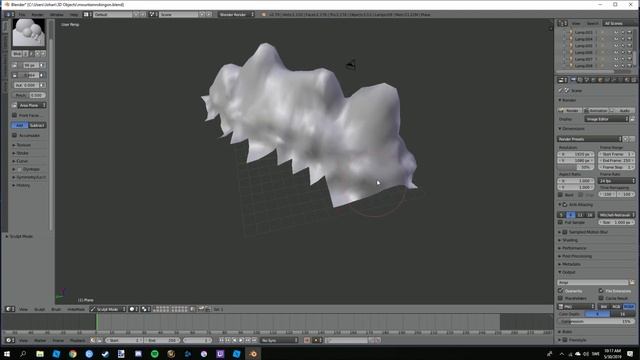640x360 pixels.
Task: Toggle the Front Faces Only checkbox
Action: click(15, 116)
